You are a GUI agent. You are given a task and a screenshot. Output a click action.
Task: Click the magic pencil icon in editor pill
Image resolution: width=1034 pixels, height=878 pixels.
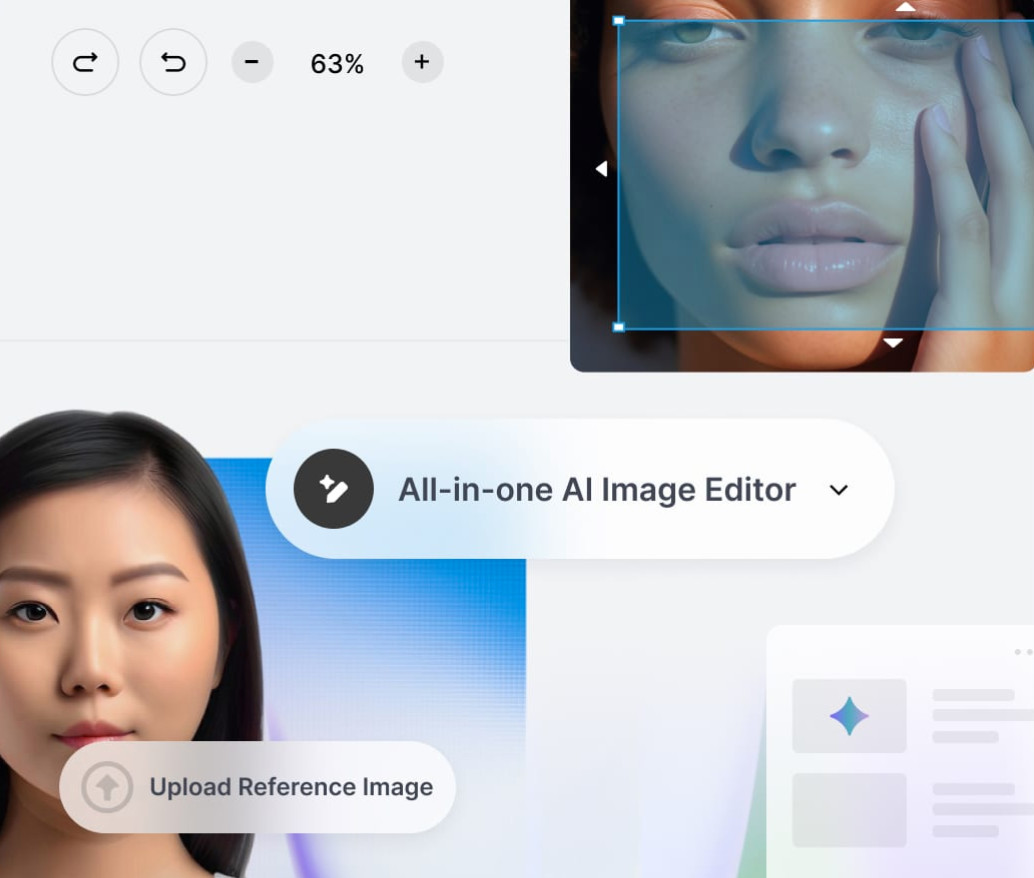(333, 489)
